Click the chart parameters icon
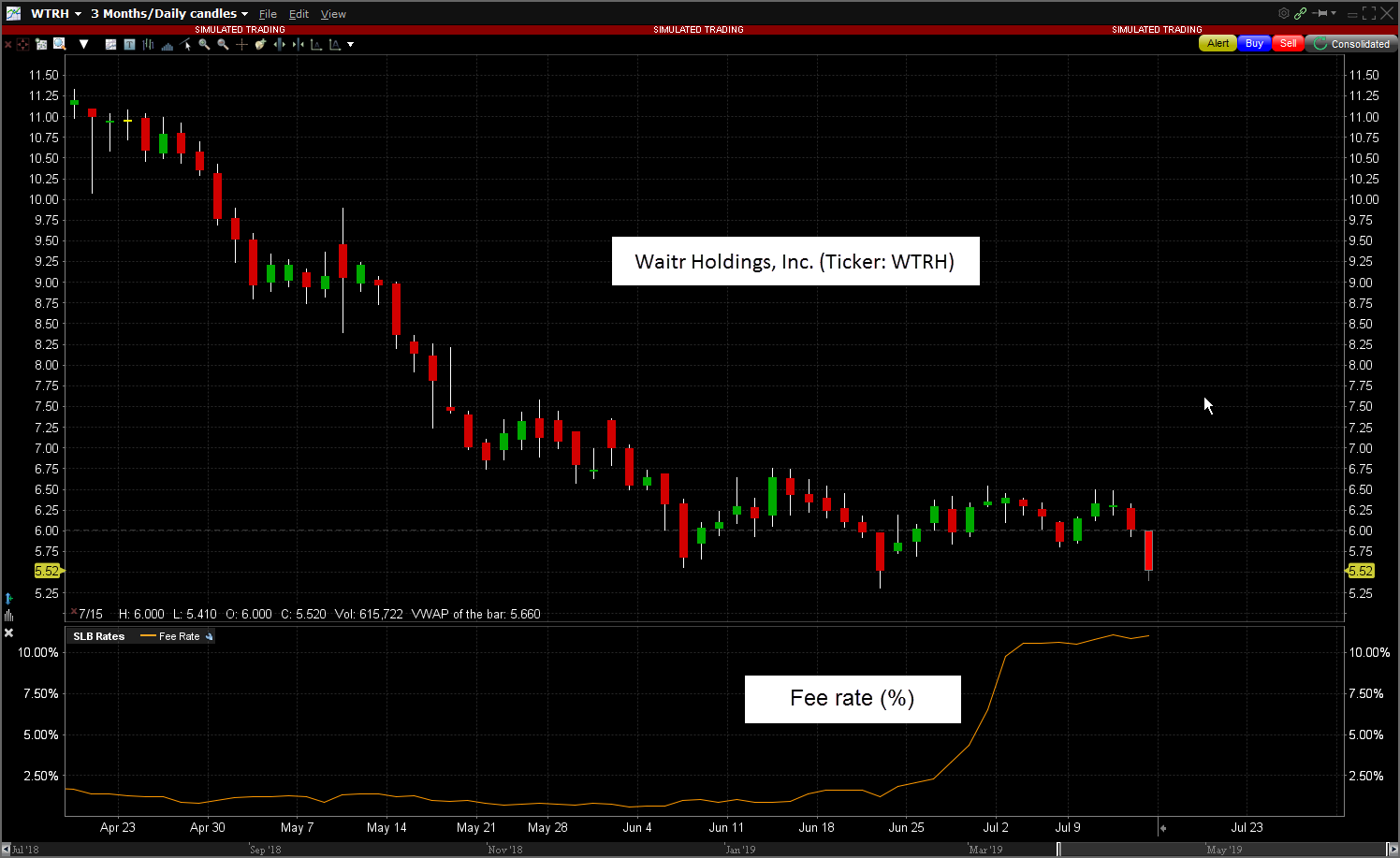Screen dimensions: 1400x858 point(110,44)
